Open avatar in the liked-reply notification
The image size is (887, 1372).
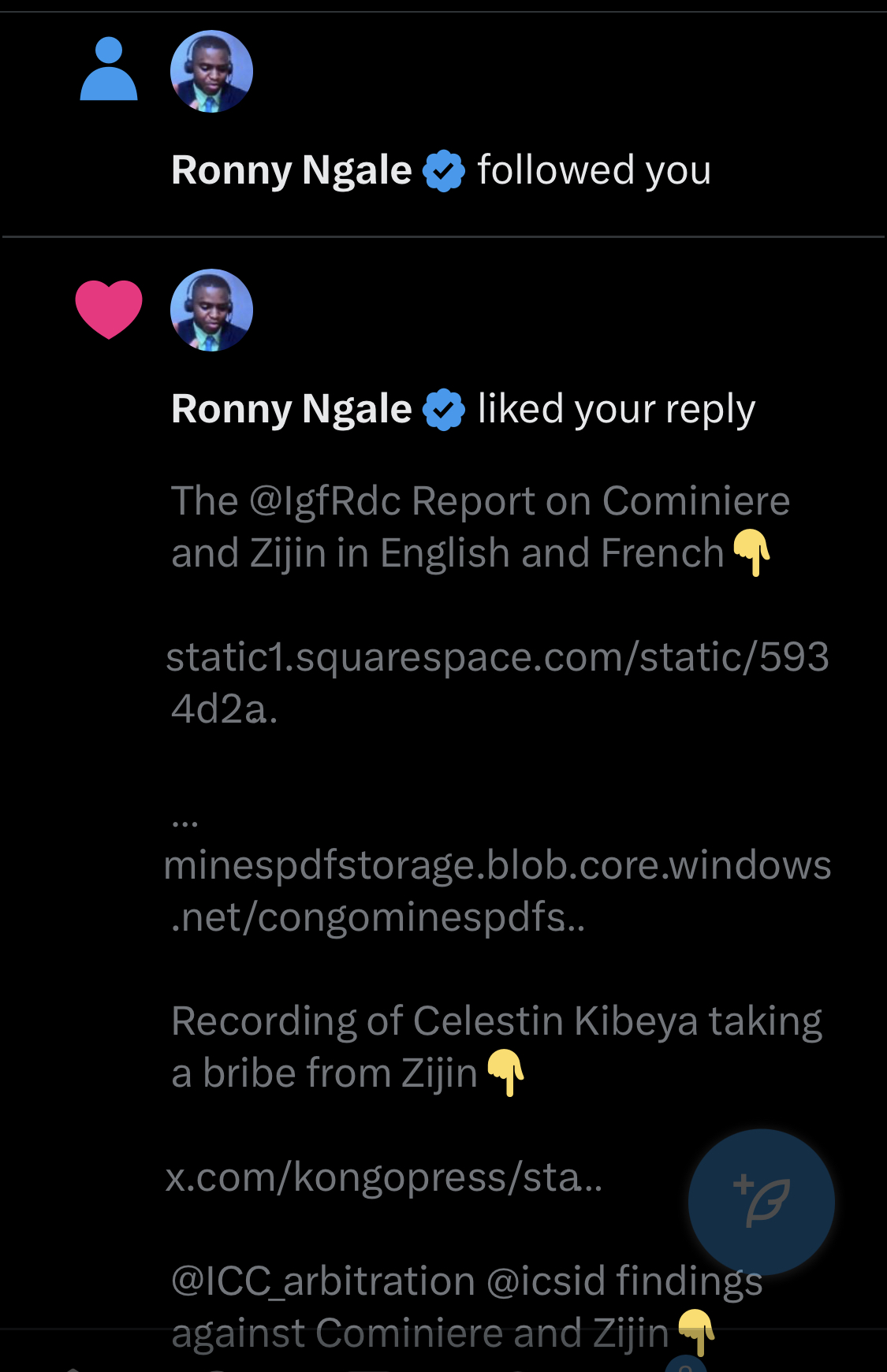[x=211, y=310]
